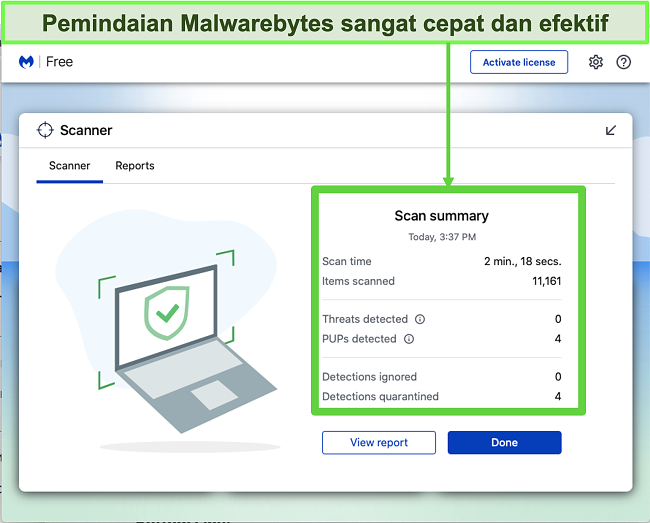Switch to the Scanner tab

pos(70,166)
